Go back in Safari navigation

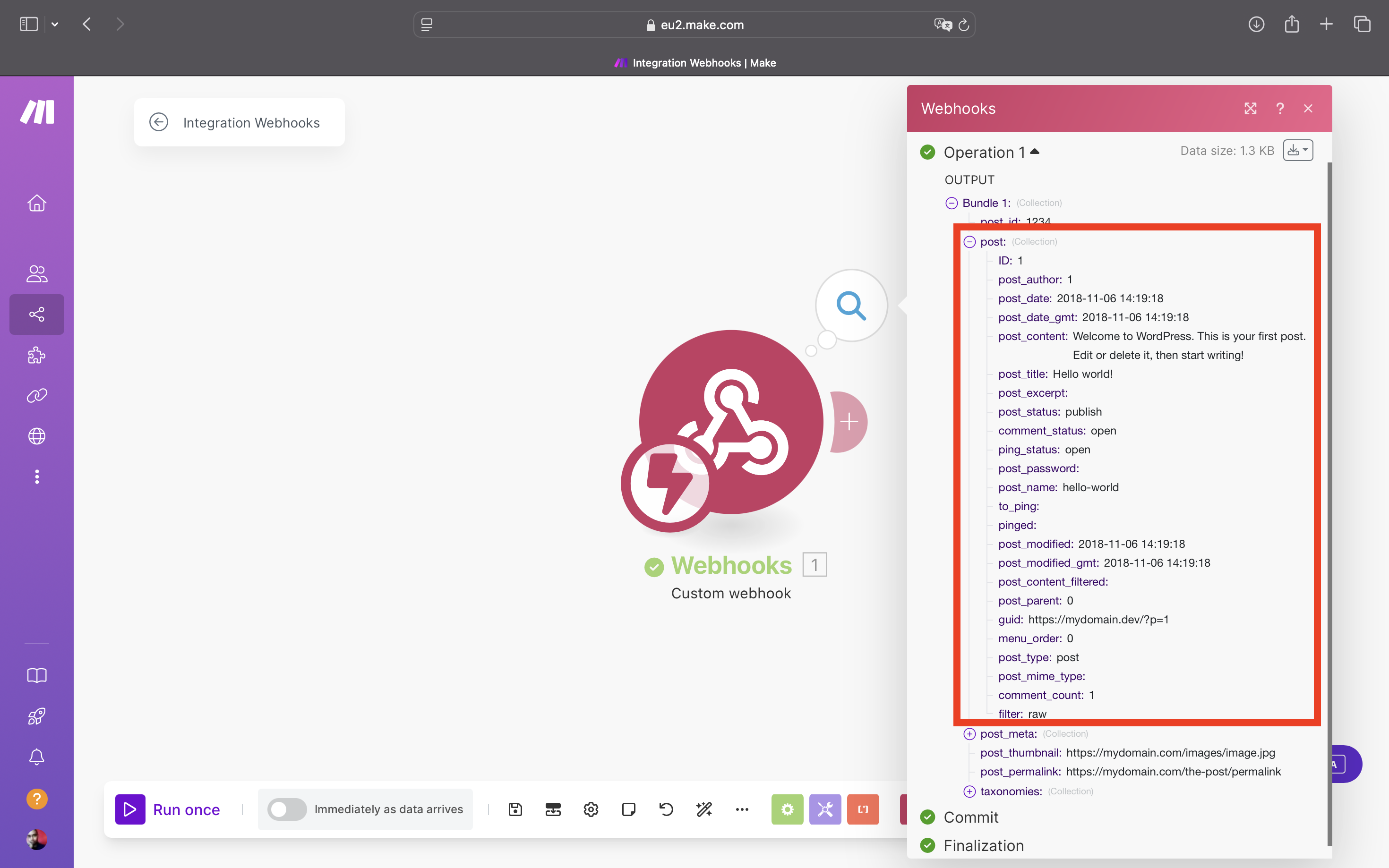(87, 24)
